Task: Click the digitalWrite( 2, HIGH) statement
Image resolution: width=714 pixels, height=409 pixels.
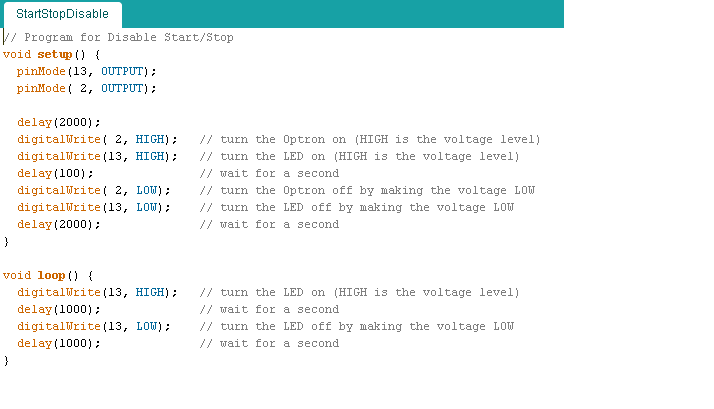Action: coord(97,139)
